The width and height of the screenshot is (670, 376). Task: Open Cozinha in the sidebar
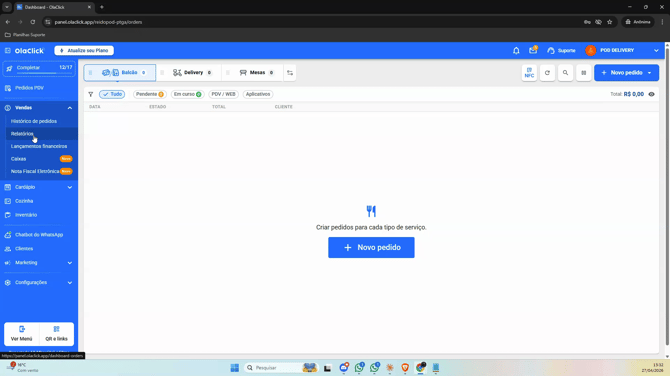(x=24, y=201)
